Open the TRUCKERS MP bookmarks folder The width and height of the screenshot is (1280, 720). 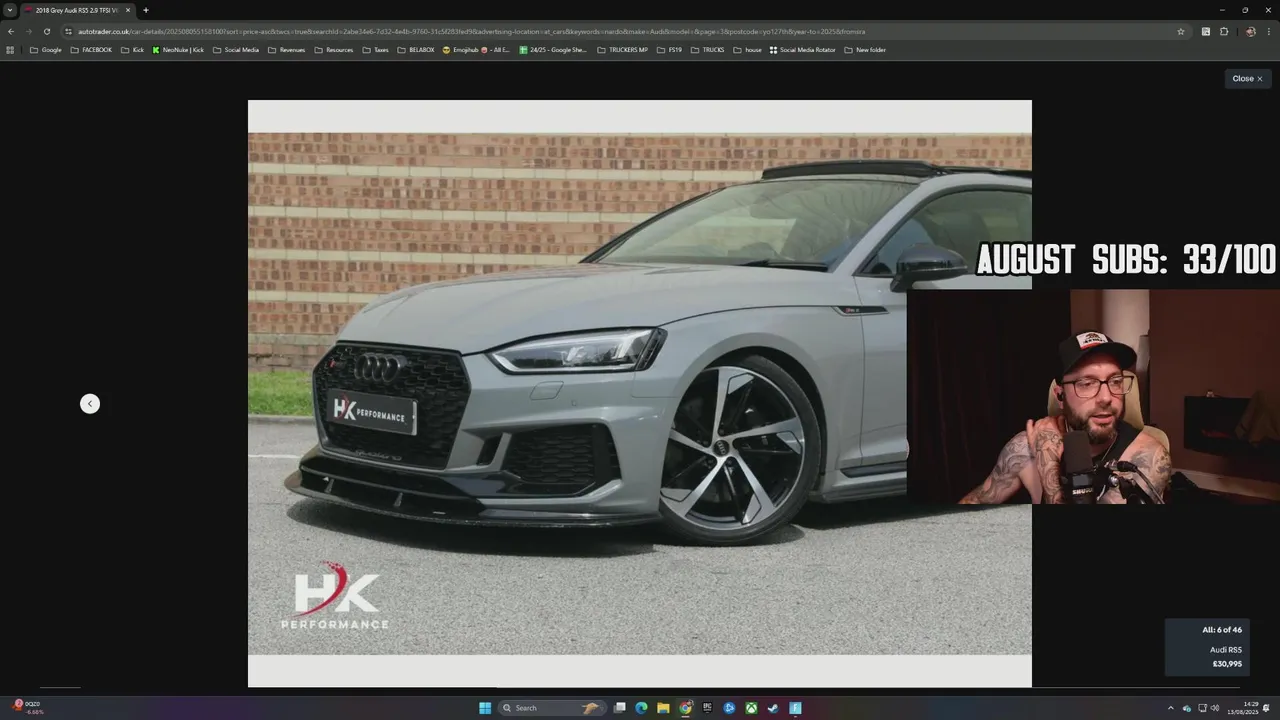pos(622,50)
